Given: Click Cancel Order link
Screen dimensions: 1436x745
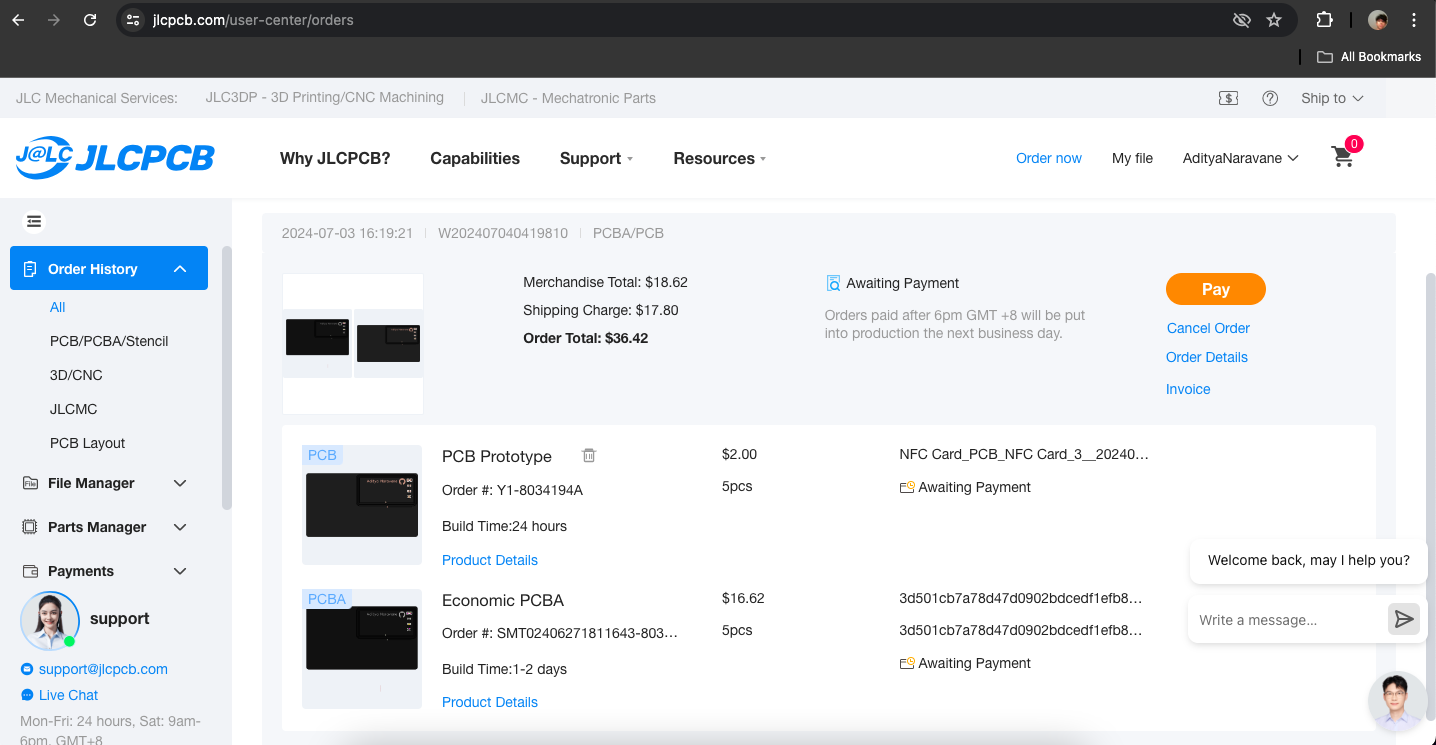Looking at the screenshot, I should pos(1208,328).
